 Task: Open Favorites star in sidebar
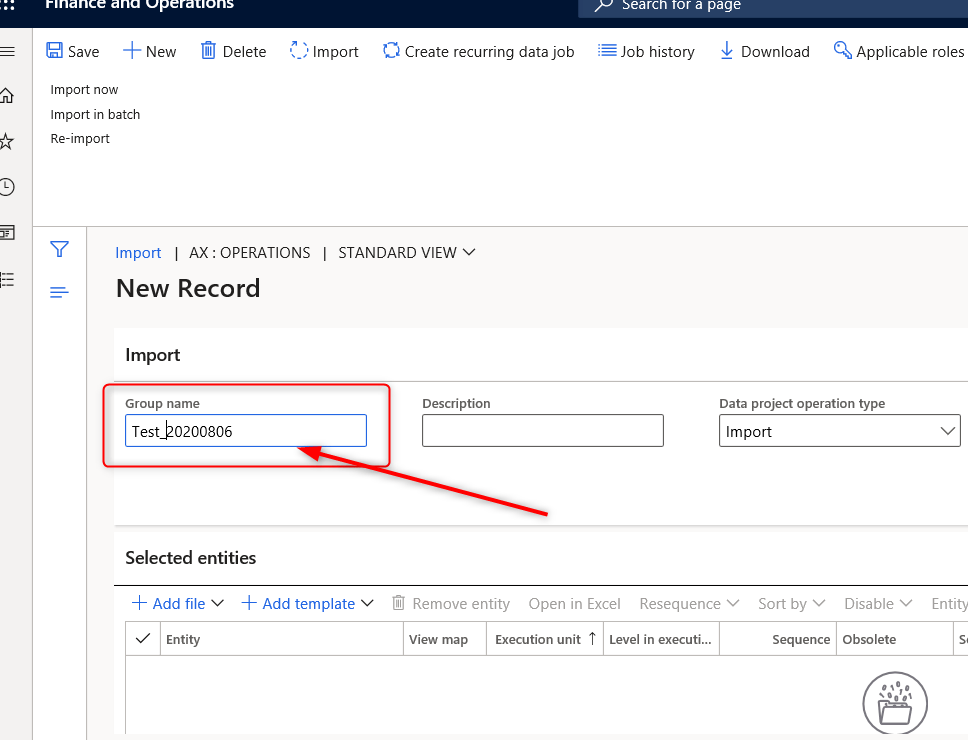click(8, 142)
